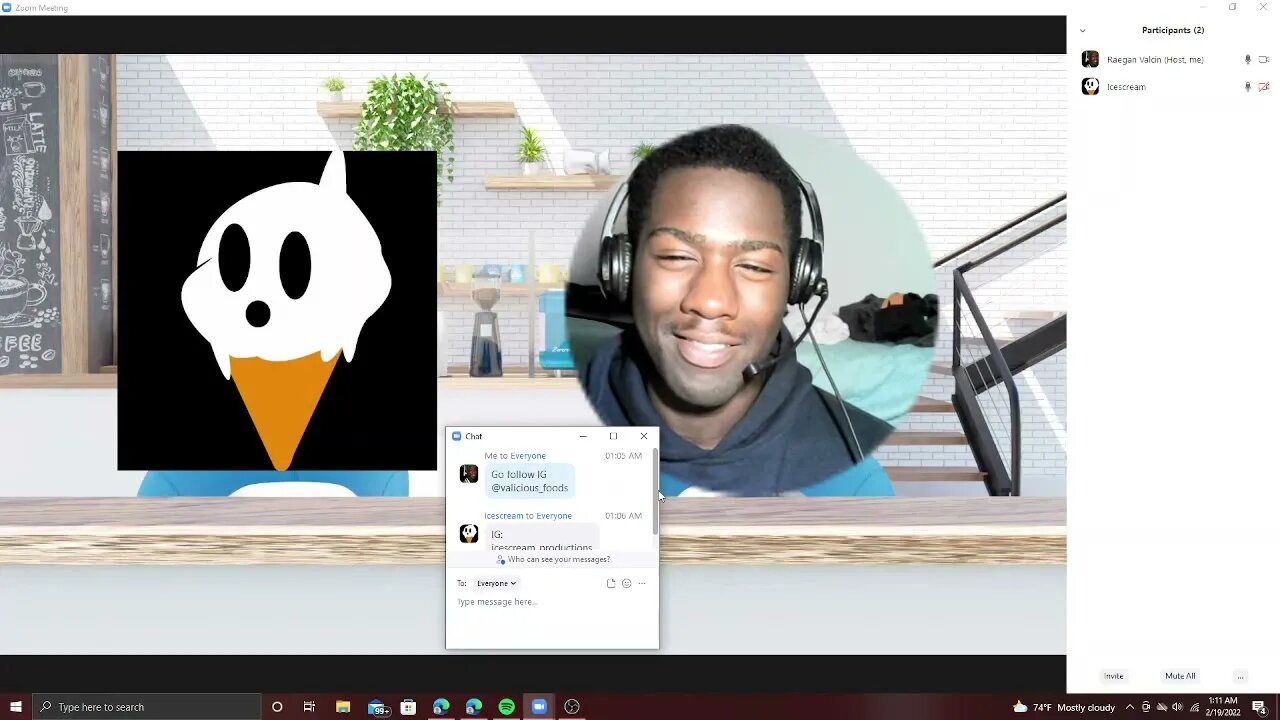This screenshot has width=1280, height=720.
Task: Click the OneDrive cloud tray icon
Action: (1162, 707)
